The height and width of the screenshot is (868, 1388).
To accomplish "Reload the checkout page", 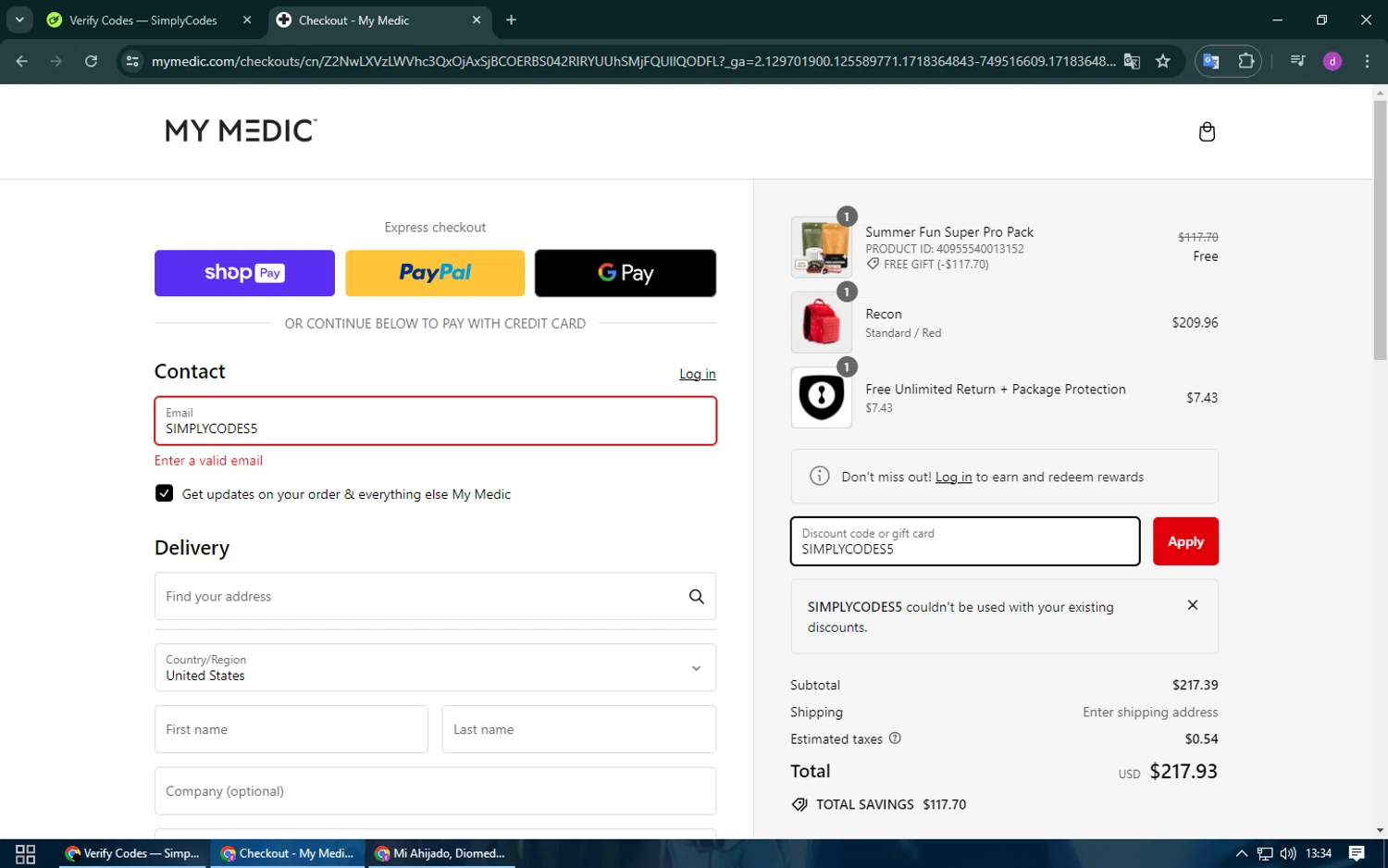I will tap(91, 61).
